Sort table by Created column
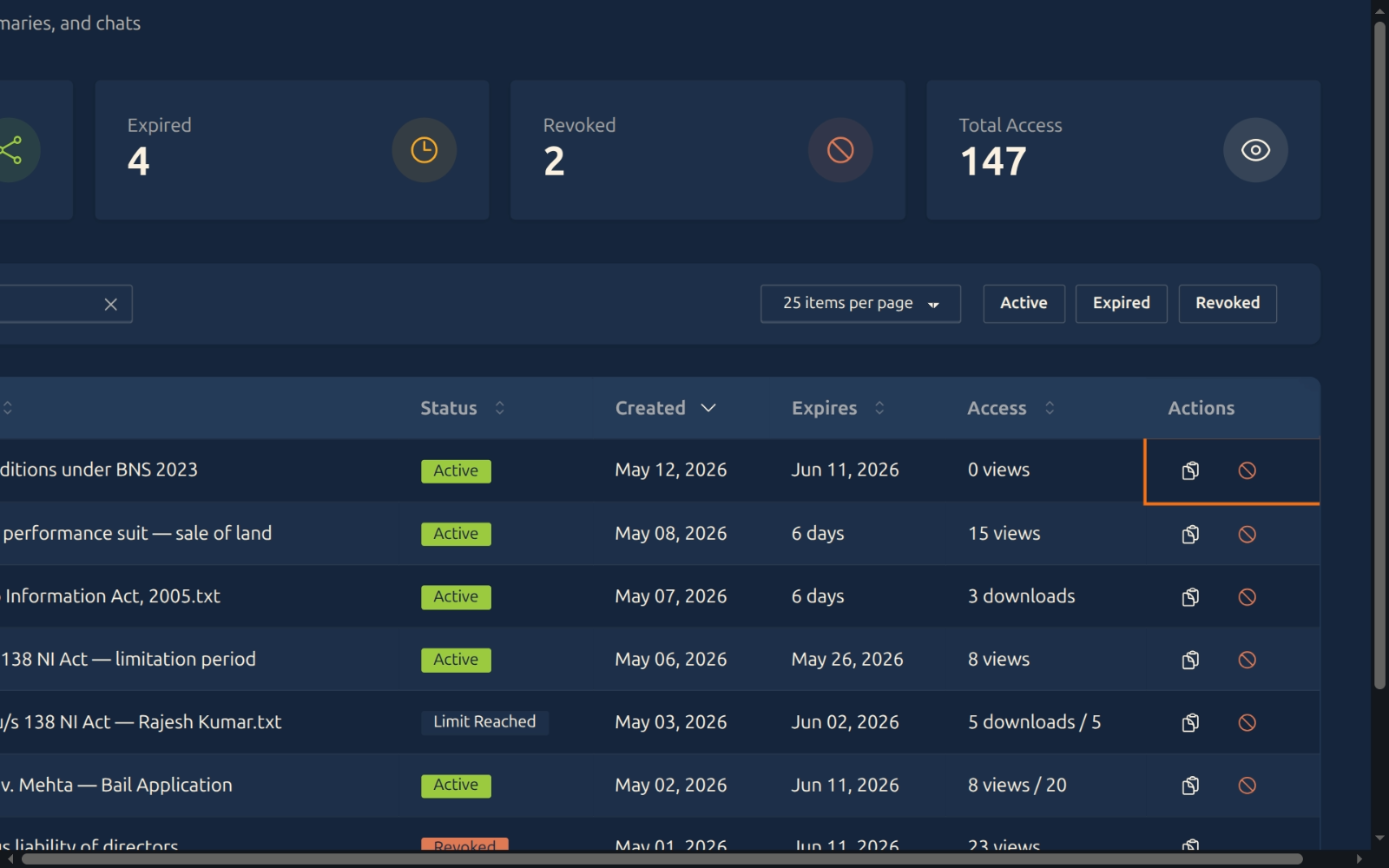 tap(665, 408)
